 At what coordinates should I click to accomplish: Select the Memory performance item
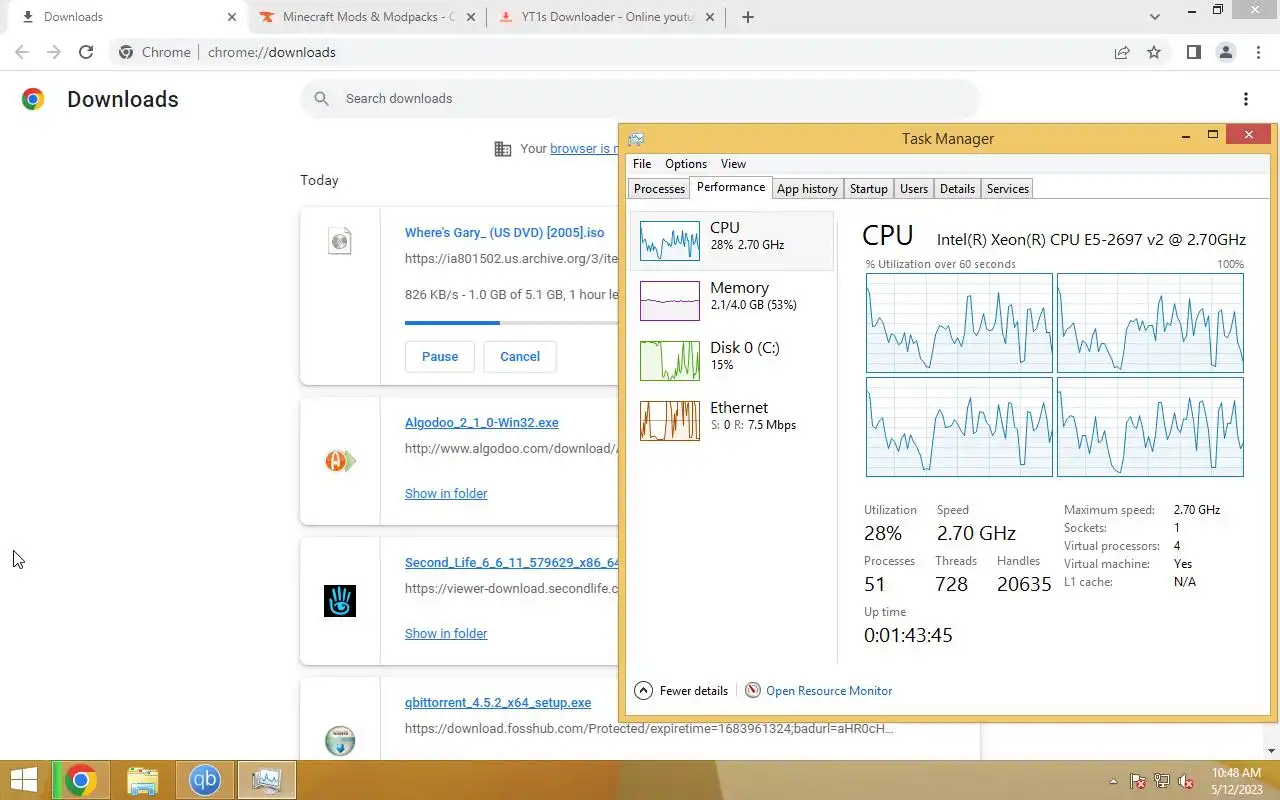coord(732,300)
